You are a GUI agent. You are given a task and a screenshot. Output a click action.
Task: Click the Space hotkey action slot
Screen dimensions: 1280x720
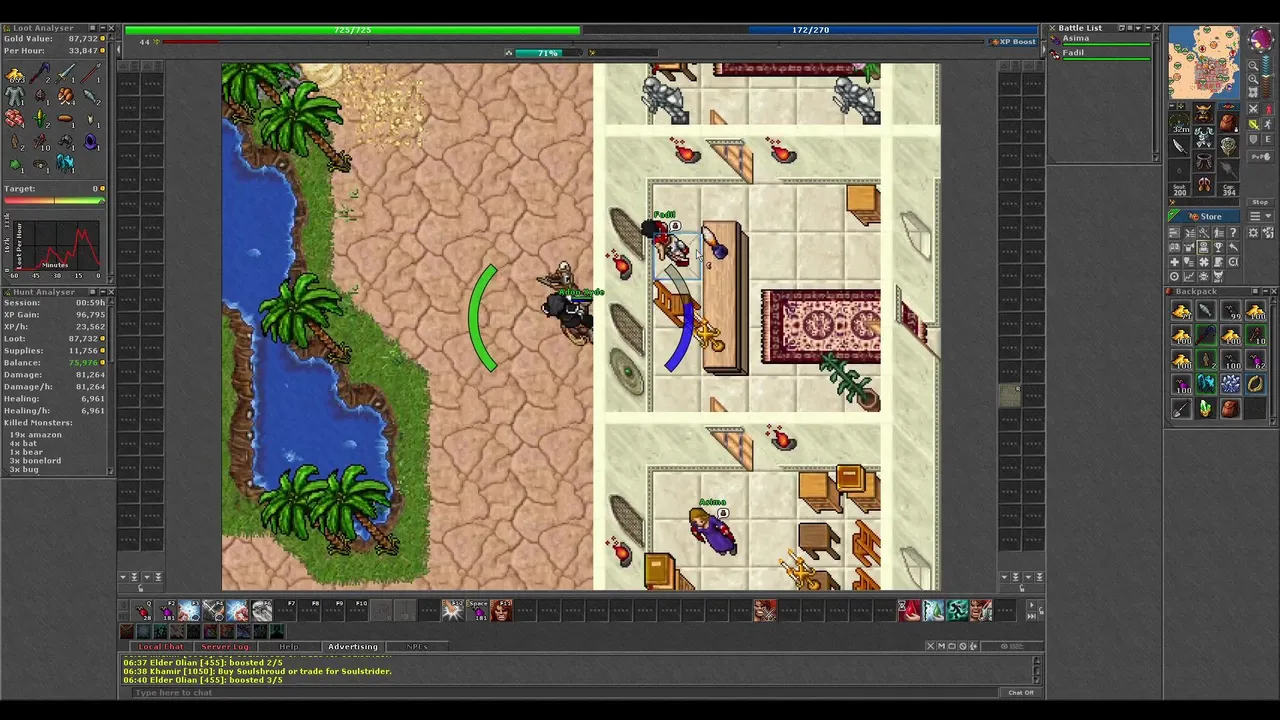coord(477,610)
